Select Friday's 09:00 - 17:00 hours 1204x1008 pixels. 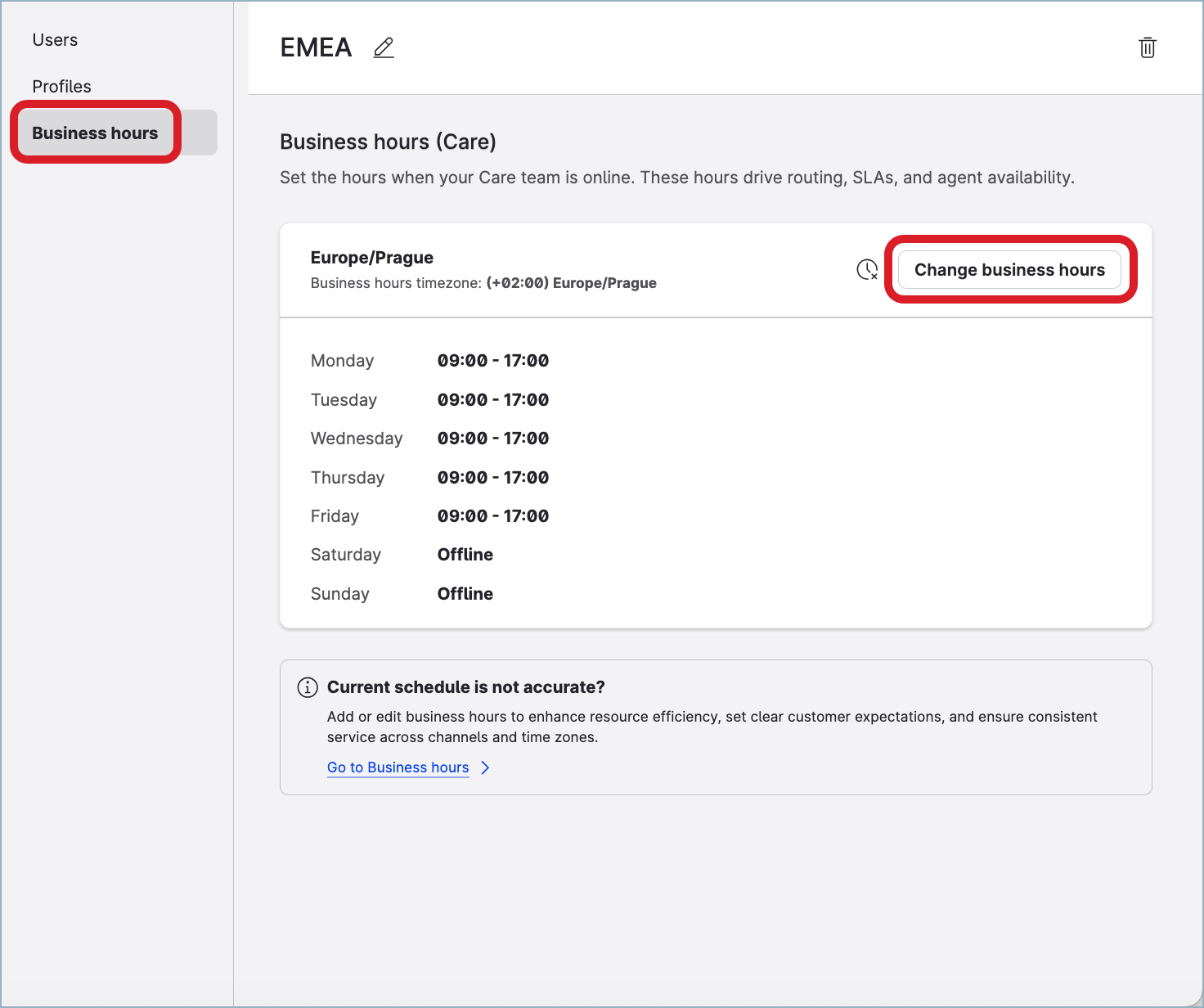[x=492, y=516]
